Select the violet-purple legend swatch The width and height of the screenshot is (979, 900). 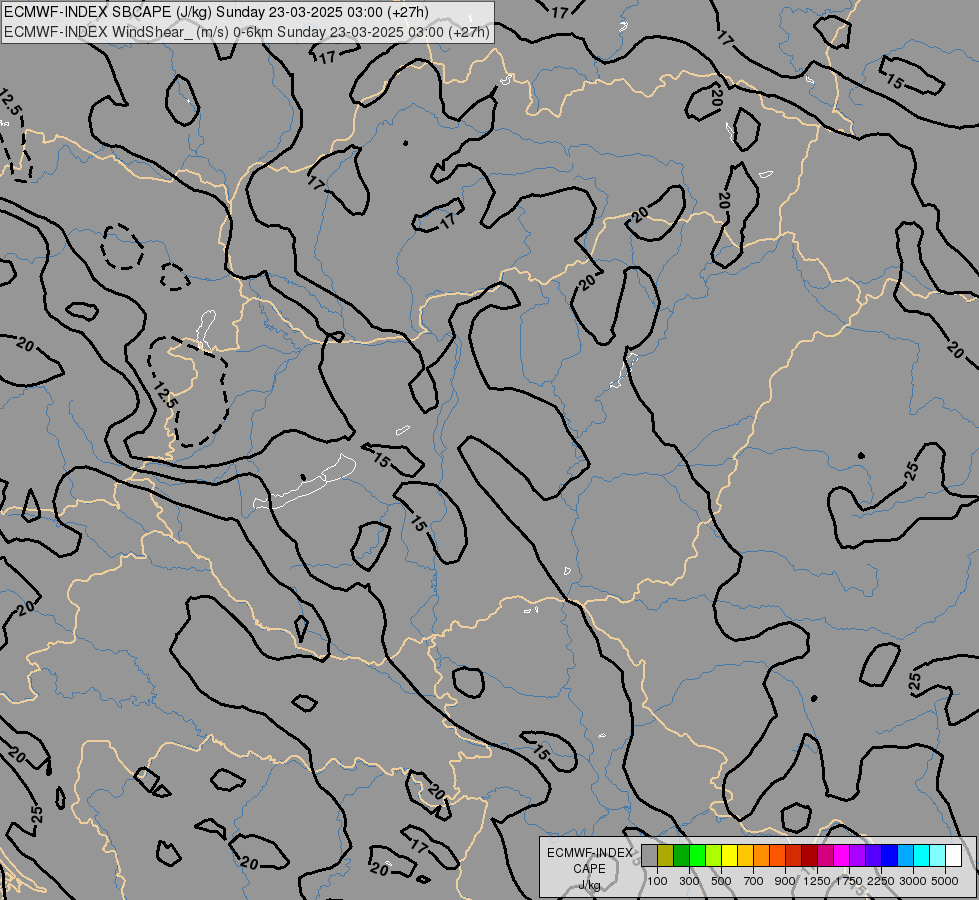coord(857,855)
